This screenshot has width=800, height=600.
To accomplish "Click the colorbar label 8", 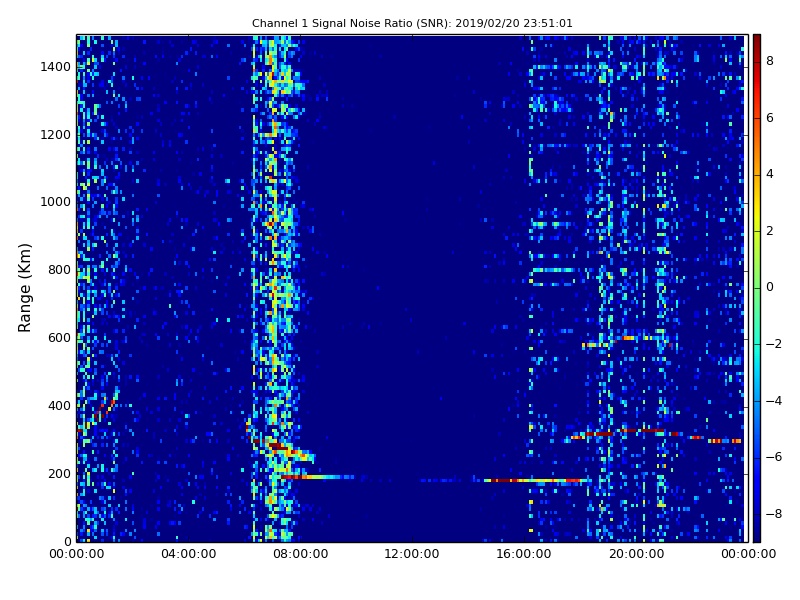I will point(770,61).
